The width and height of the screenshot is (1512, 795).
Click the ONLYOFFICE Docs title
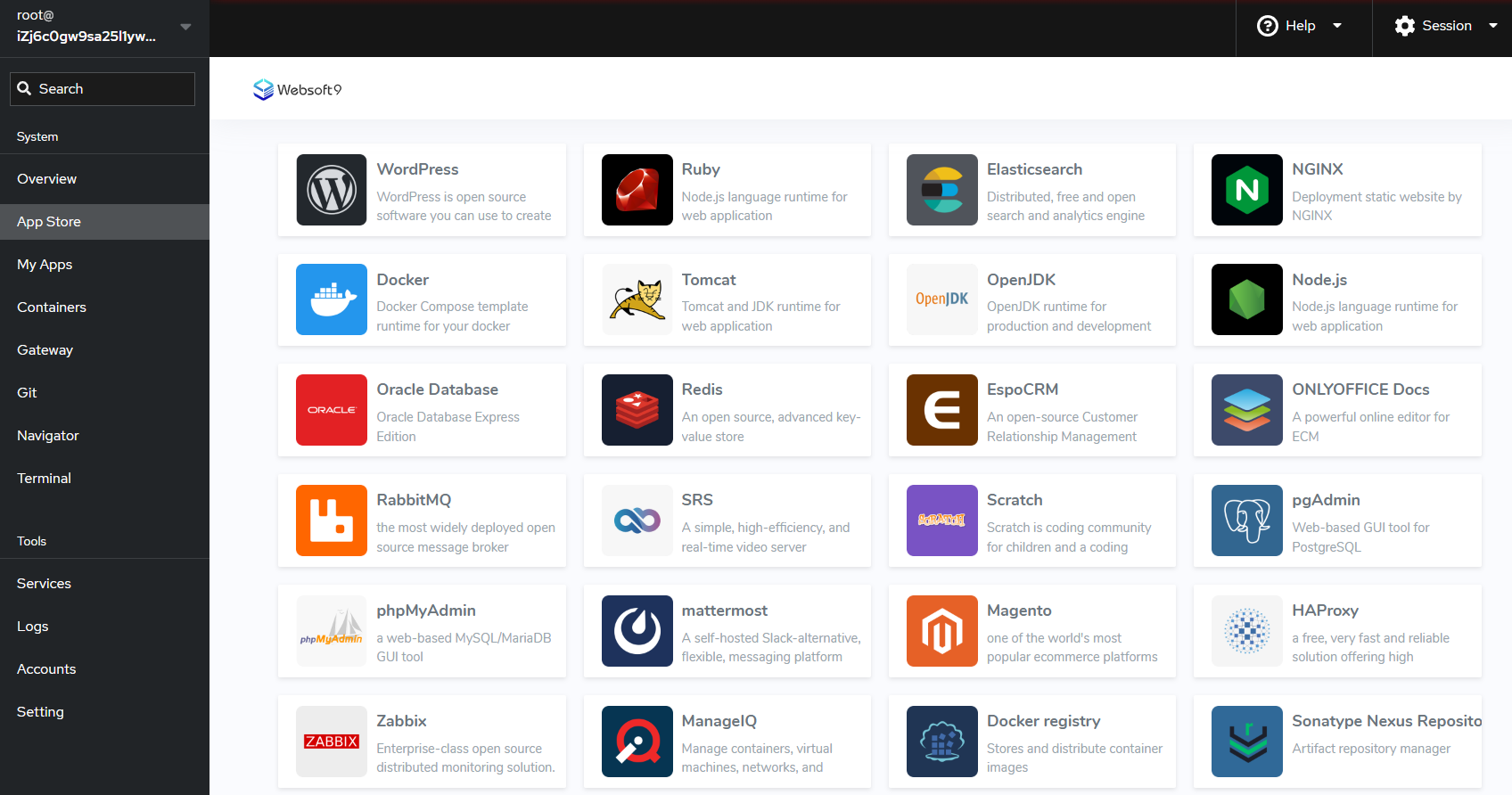1360,389
